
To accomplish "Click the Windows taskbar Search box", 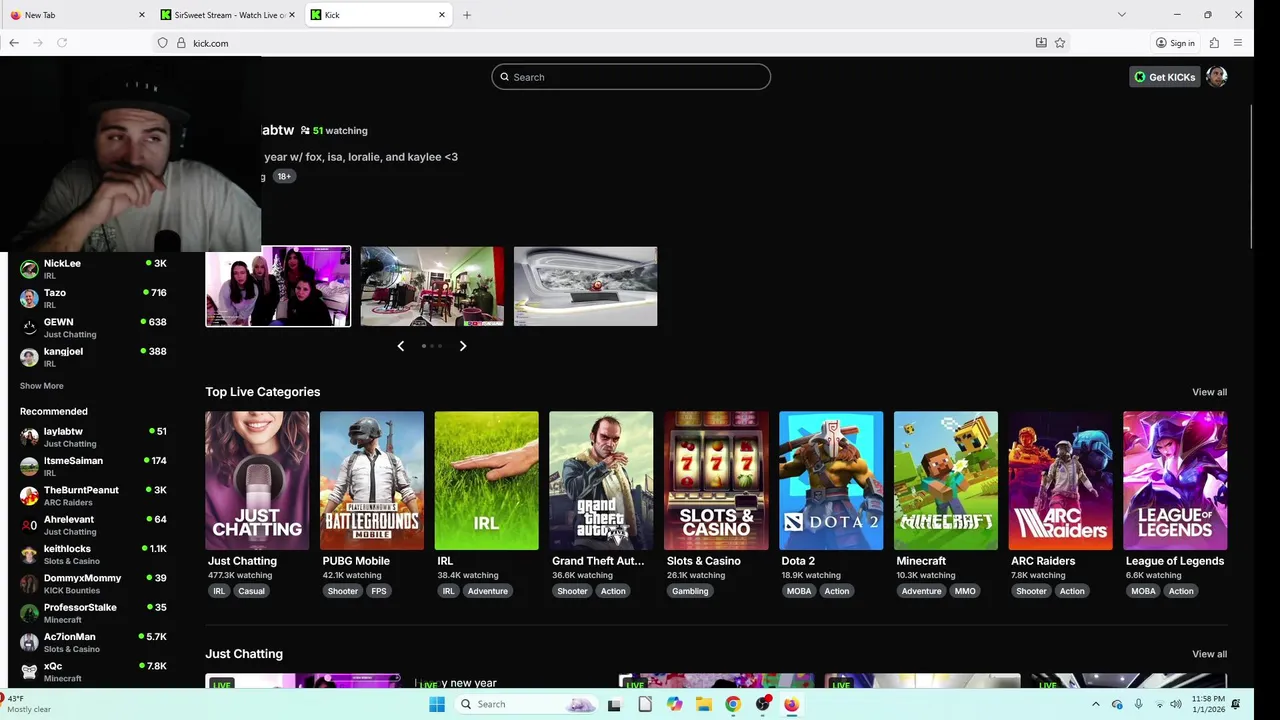I will pos(528,704).
